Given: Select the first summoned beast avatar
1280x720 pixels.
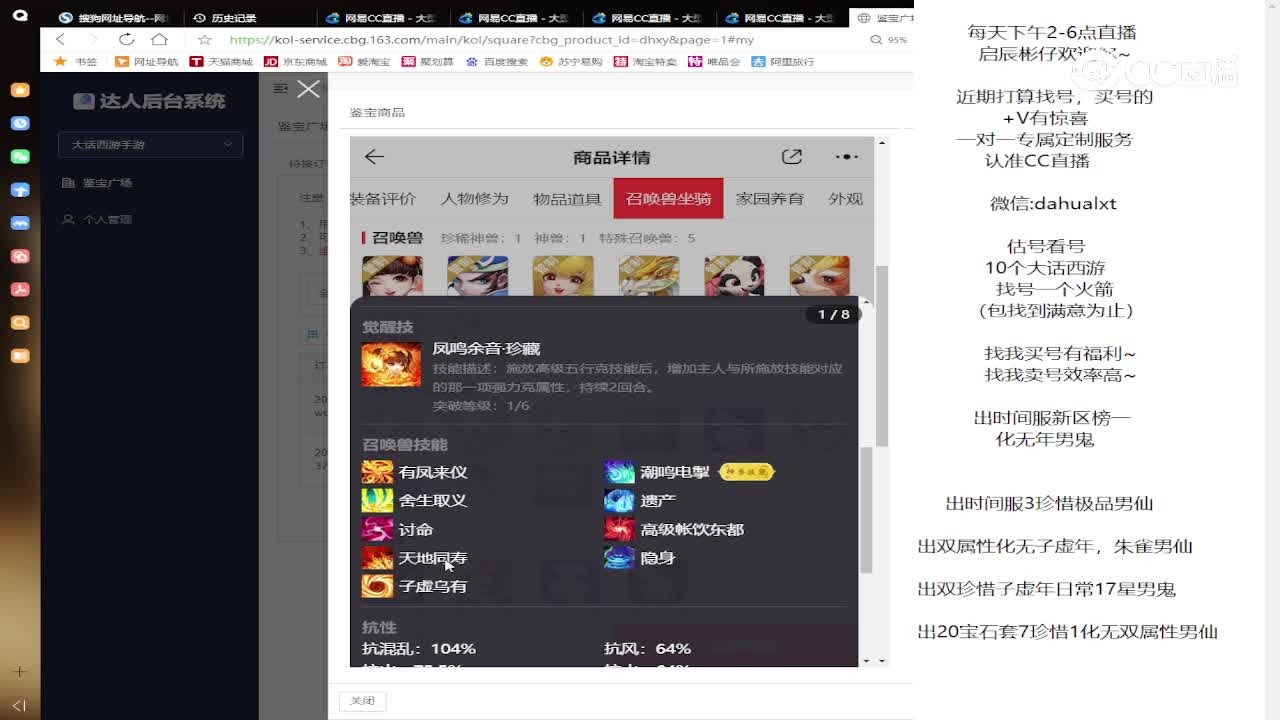Looking at the screenshot, I should [x=392, y=276].
